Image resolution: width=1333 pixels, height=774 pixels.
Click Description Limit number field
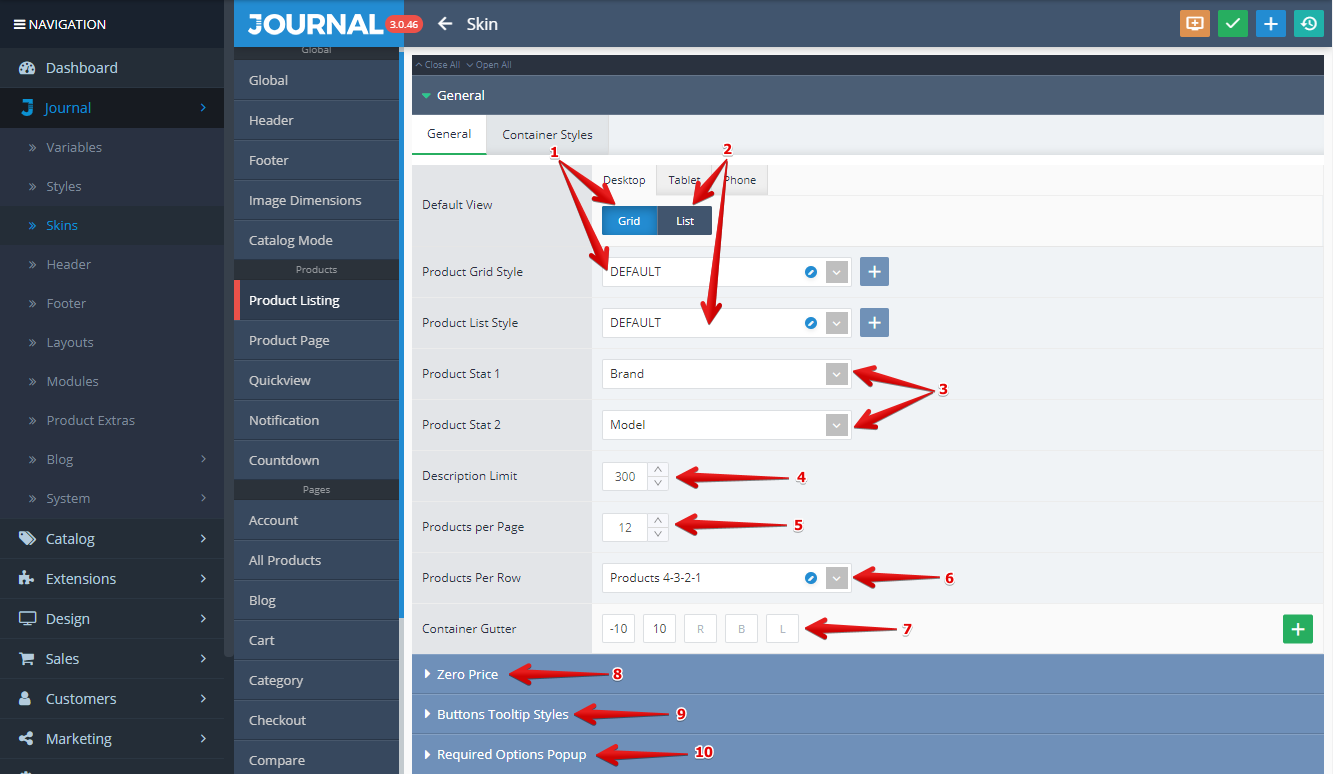pyautogui.click(x=626, y=476)
